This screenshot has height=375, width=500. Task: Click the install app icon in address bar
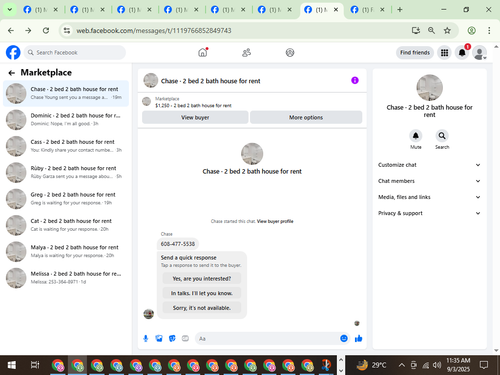coord(416,31)
